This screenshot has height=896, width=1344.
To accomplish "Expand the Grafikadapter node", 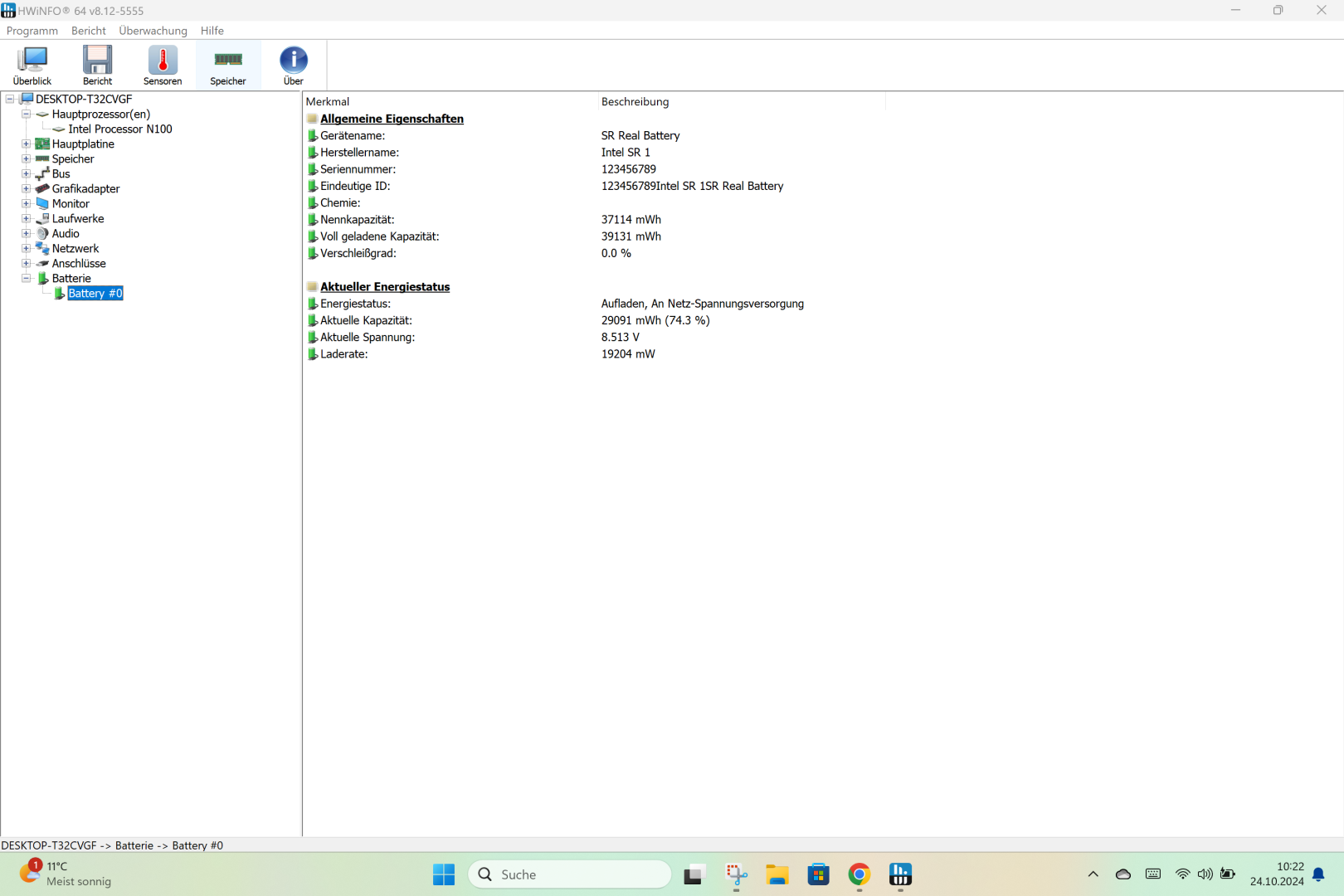I will (26, 188).
